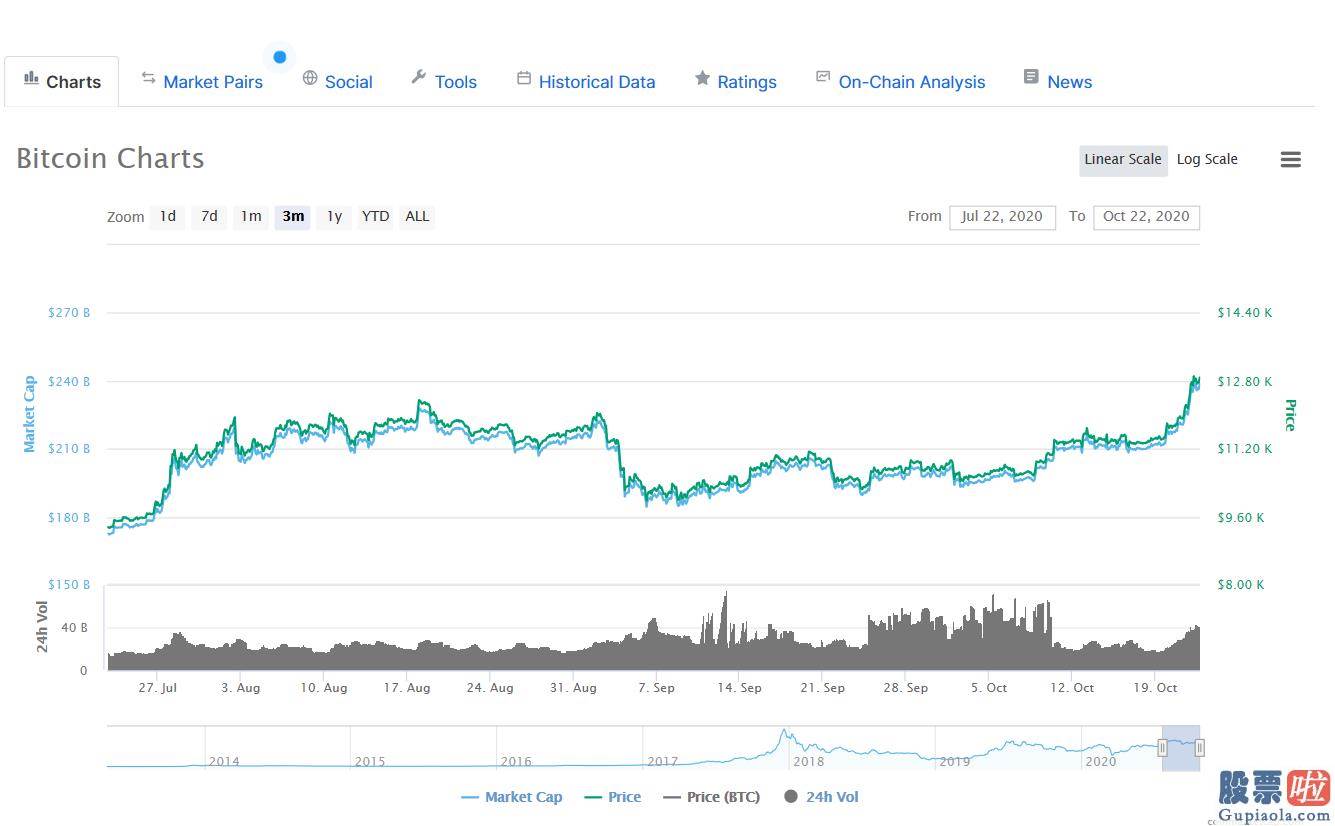Set zoom range to 1m
This screenshot has width=1335, height=826.
(251, 216)
